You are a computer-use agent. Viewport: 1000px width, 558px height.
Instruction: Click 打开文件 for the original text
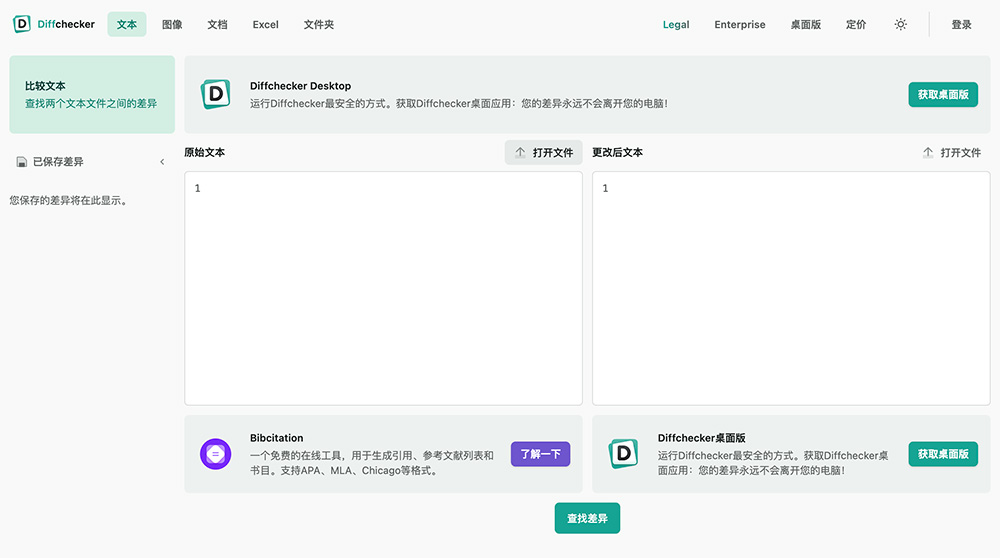pyautogui.click(x=544, y=152)
